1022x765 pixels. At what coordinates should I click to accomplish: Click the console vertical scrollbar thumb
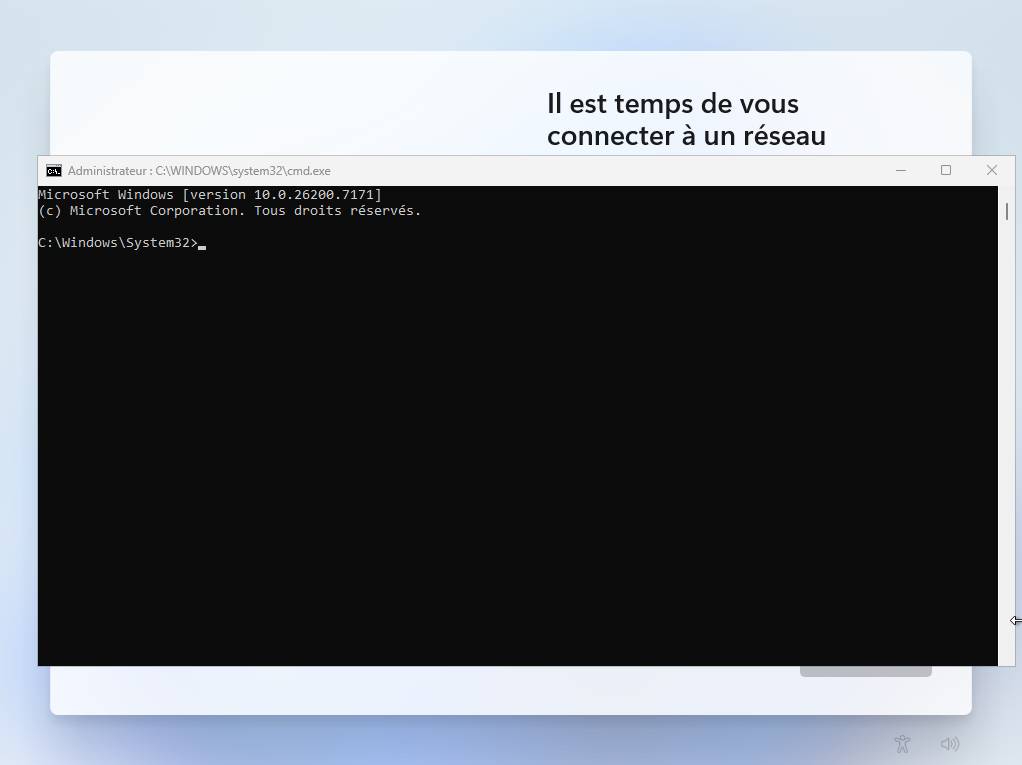1006,211
